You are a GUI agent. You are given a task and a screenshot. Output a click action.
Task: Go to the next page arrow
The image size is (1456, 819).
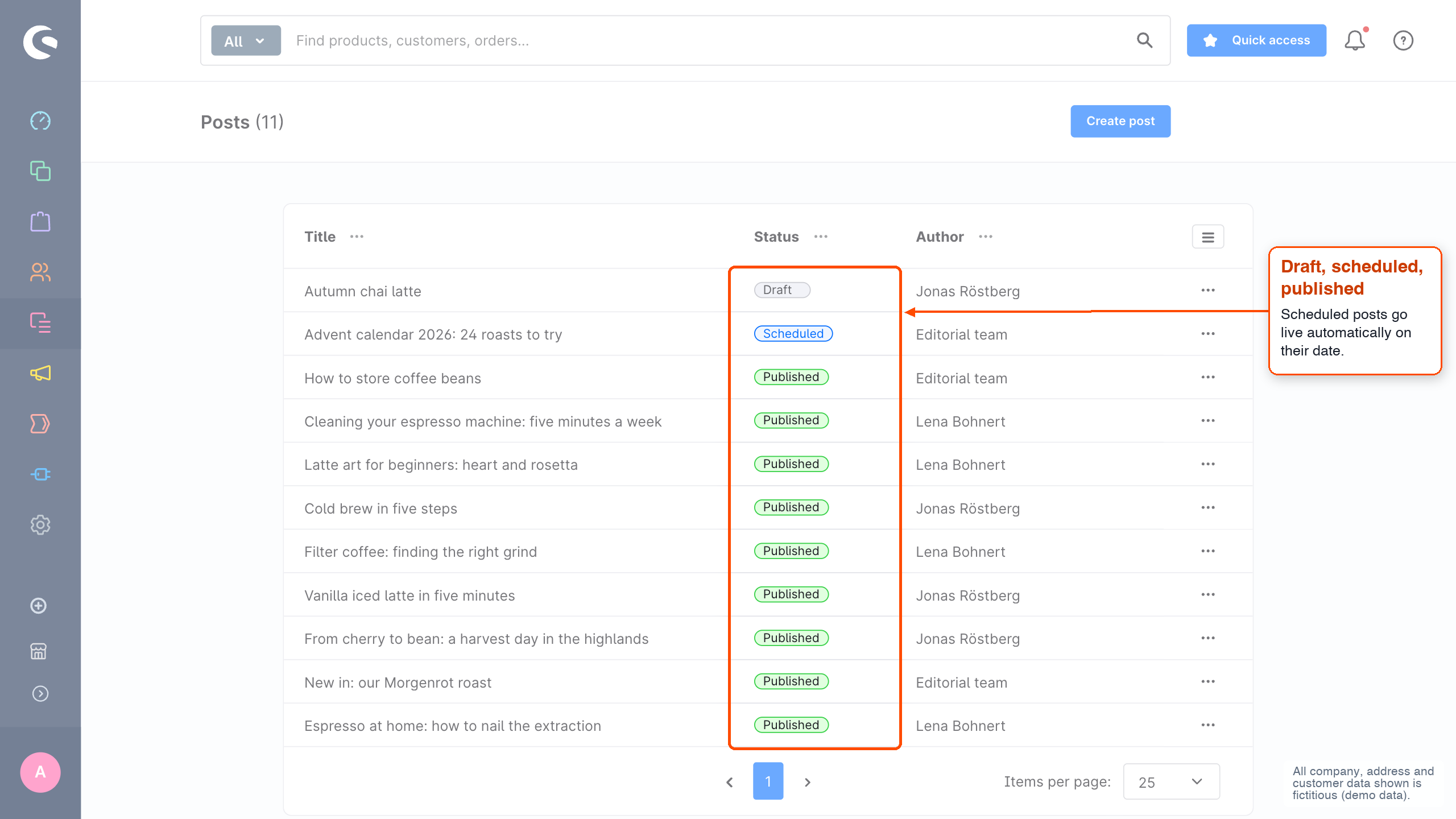point(808,782)
